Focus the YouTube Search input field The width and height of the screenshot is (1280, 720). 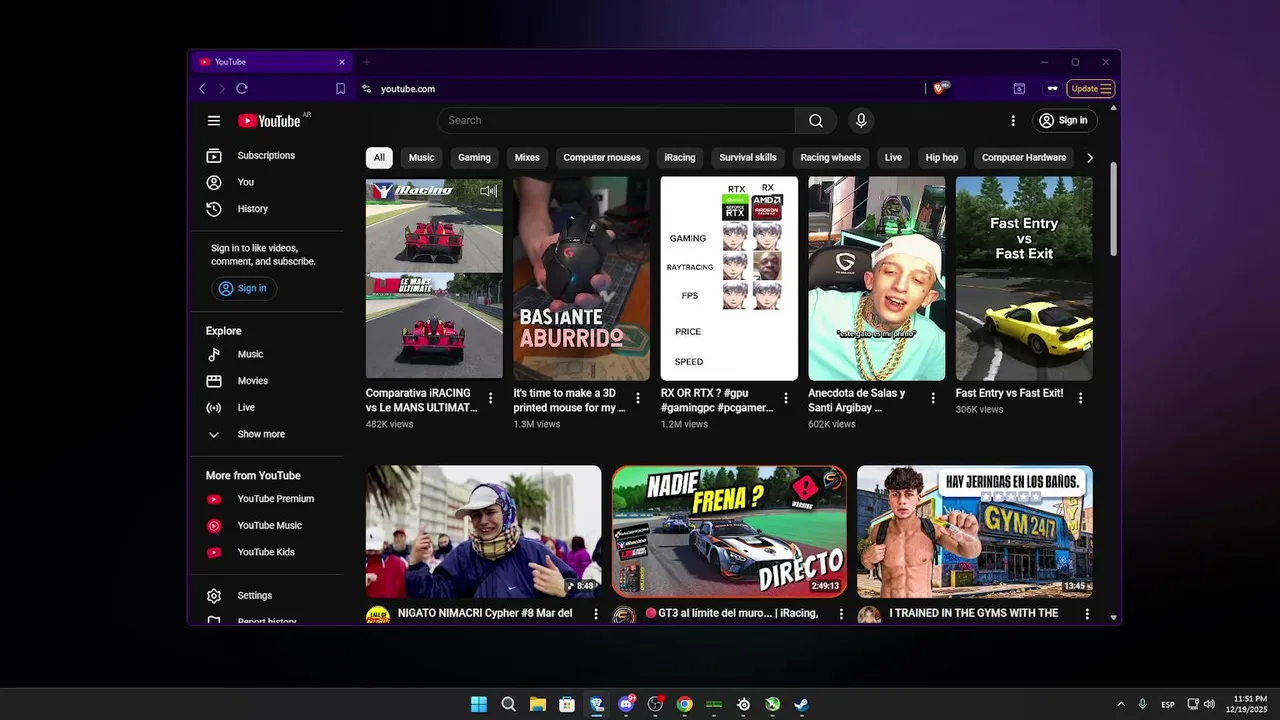[x=616, y=121]
